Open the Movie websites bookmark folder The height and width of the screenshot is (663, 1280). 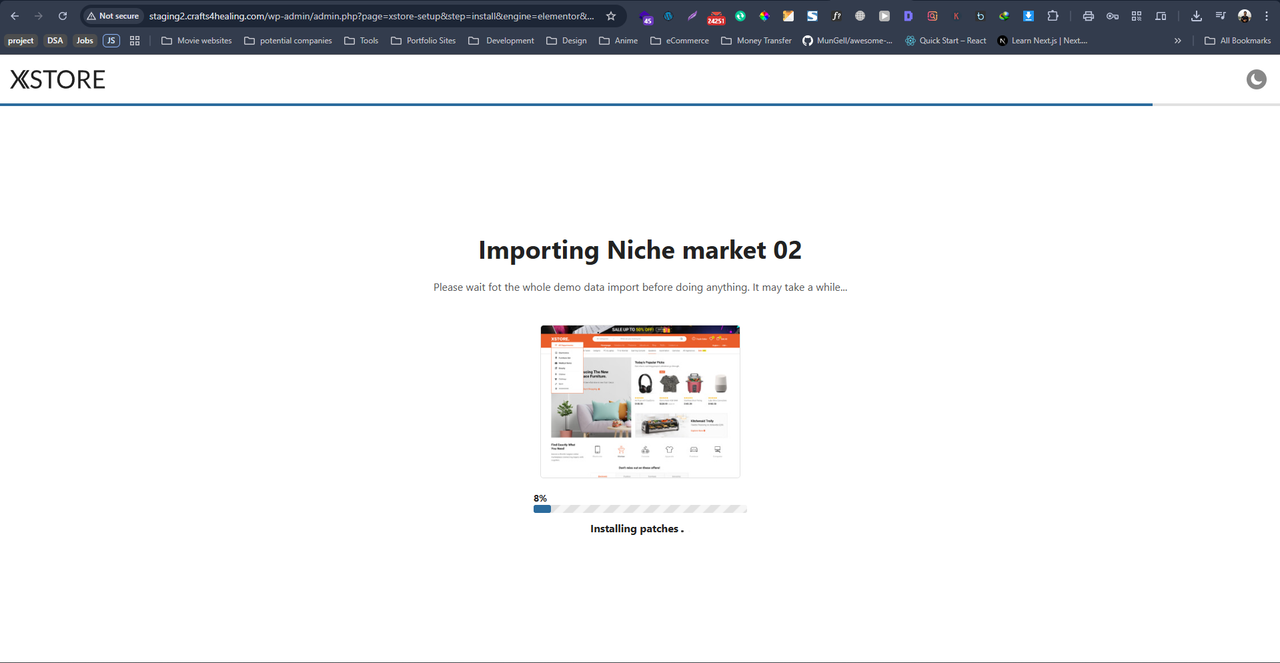196,41
